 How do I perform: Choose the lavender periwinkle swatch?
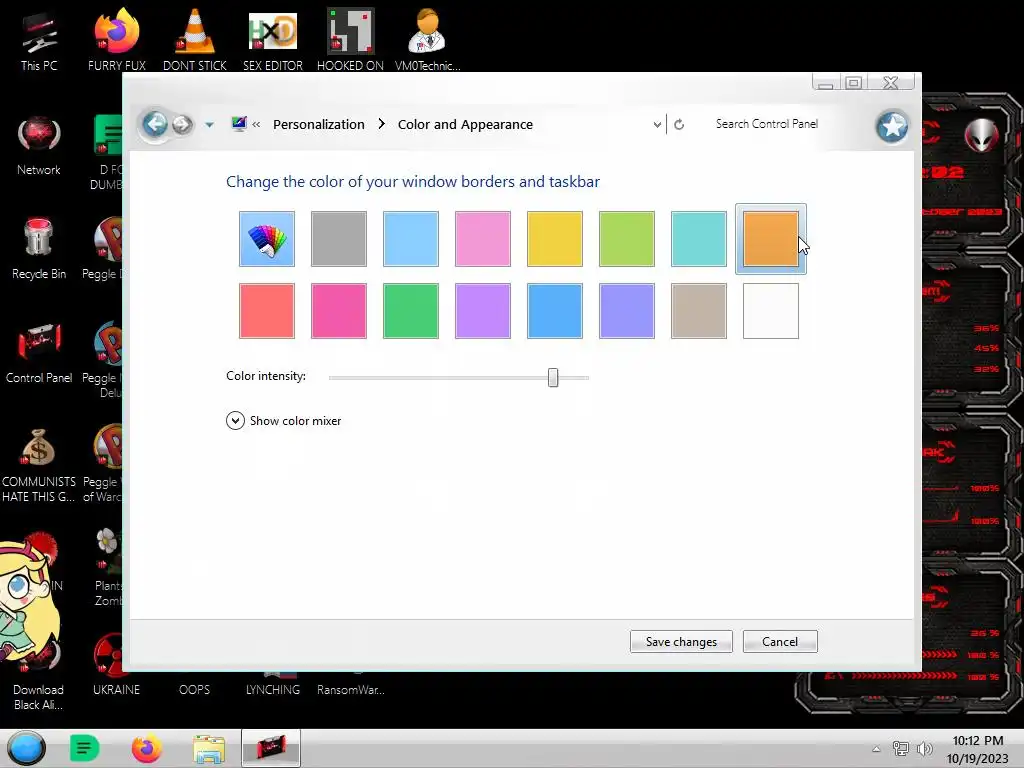point(626,311)
